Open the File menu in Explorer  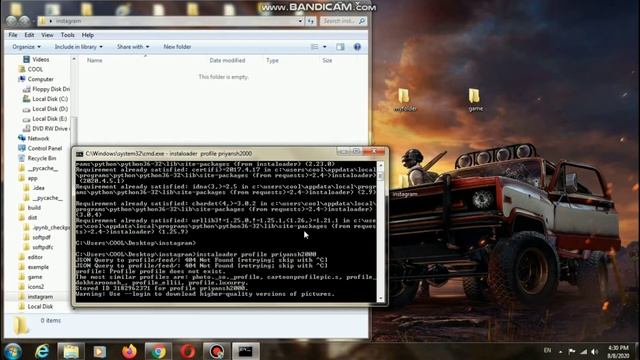tap(13, 35)
